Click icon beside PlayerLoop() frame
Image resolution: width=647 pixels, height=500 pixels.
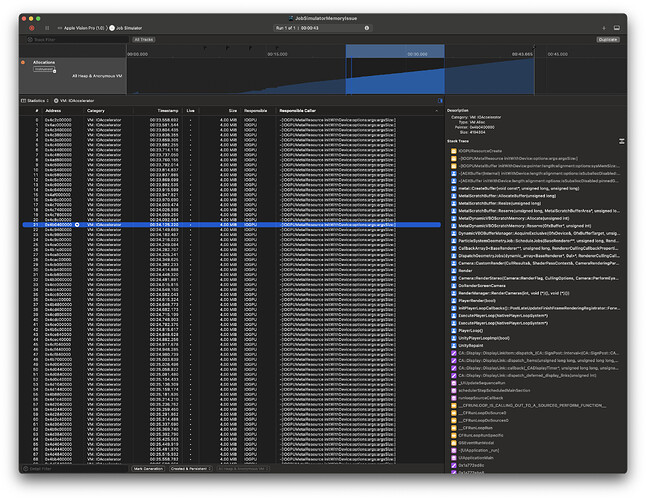(x=453, y=330)
